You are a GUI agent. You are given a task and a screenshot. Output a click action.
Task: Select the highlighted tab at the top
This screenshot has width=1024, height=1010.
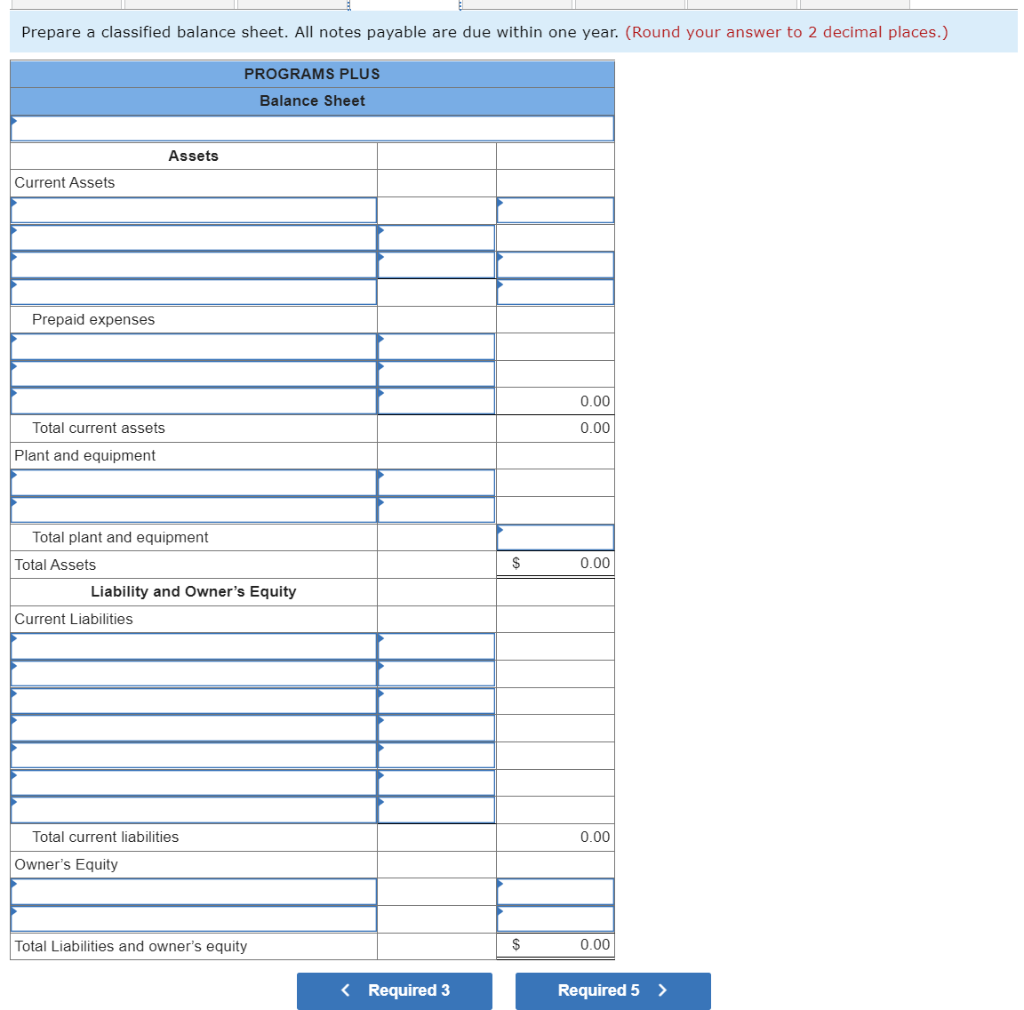point(403,5)
